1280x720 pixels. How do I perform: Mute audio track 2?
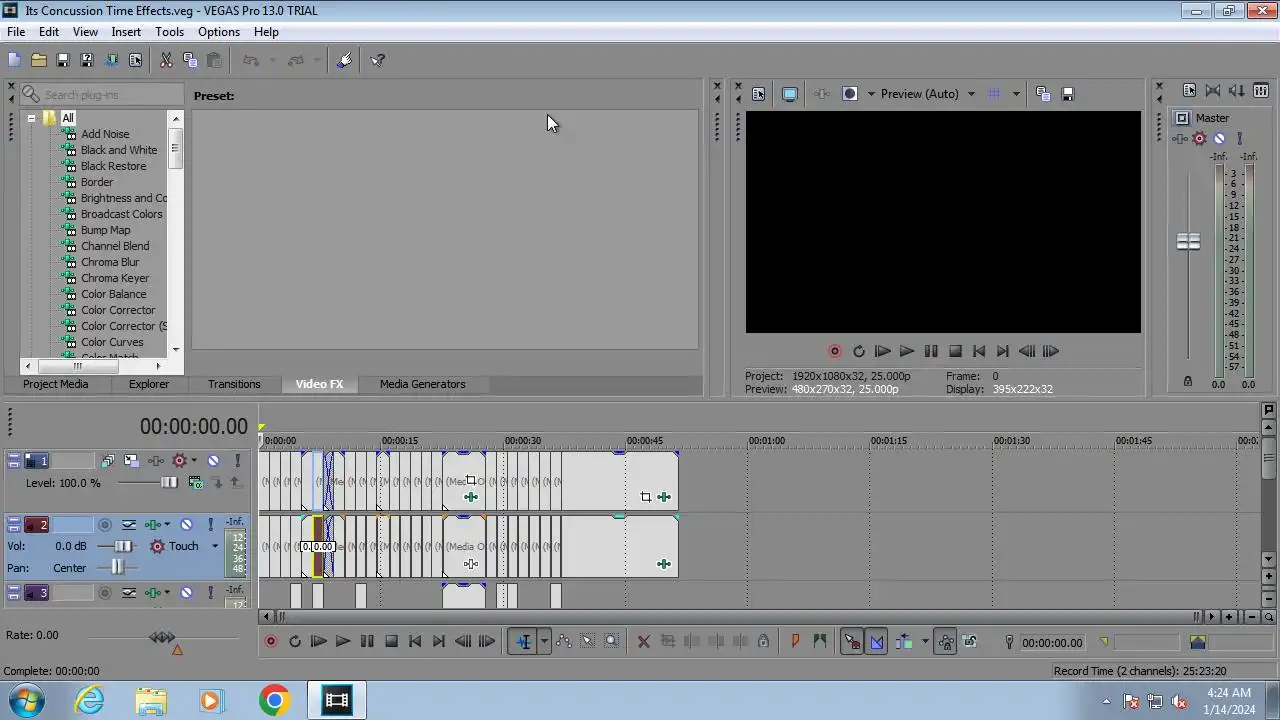pyautogui.click(x=186, y=525)
